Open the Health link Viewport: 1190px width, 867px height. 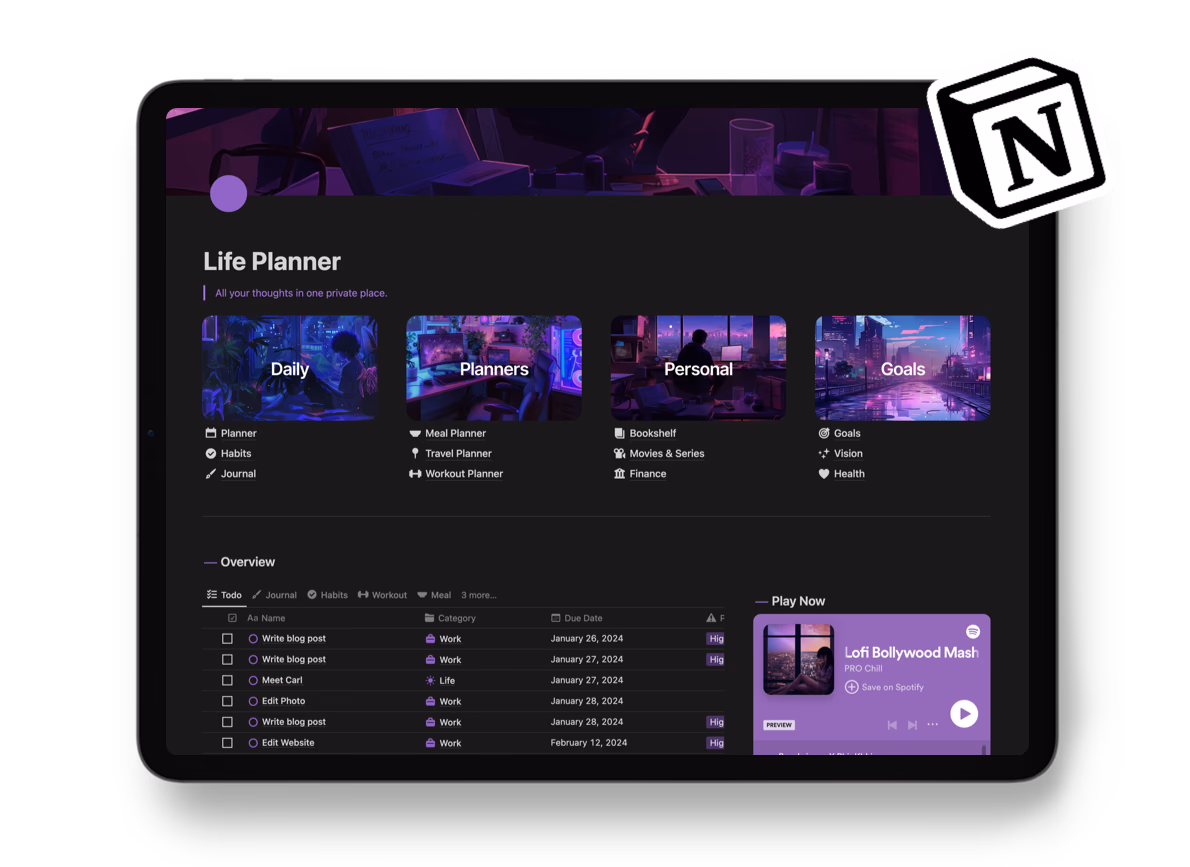click(848, 473)
